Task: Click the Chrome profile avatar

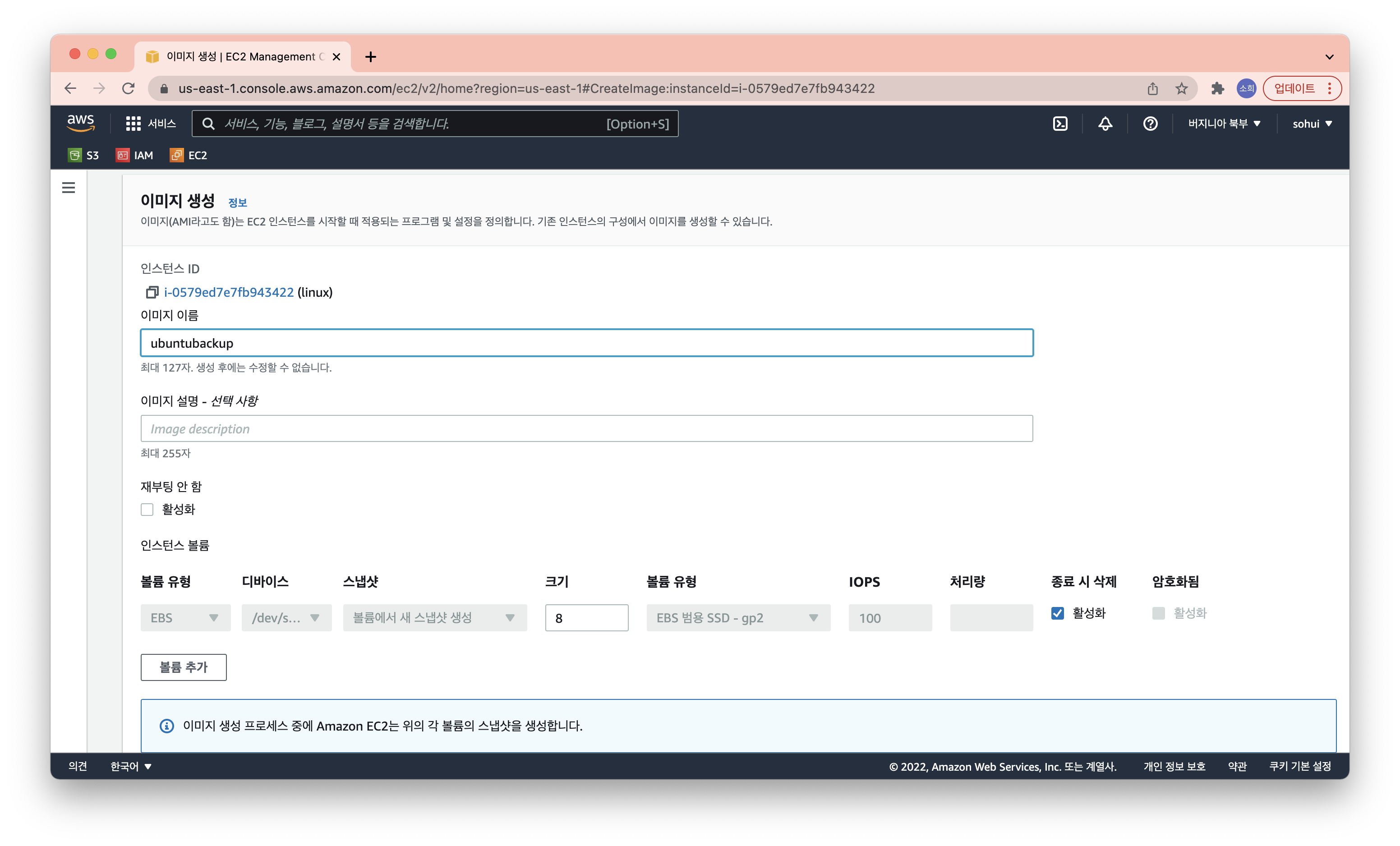Action: (1246, 88)
